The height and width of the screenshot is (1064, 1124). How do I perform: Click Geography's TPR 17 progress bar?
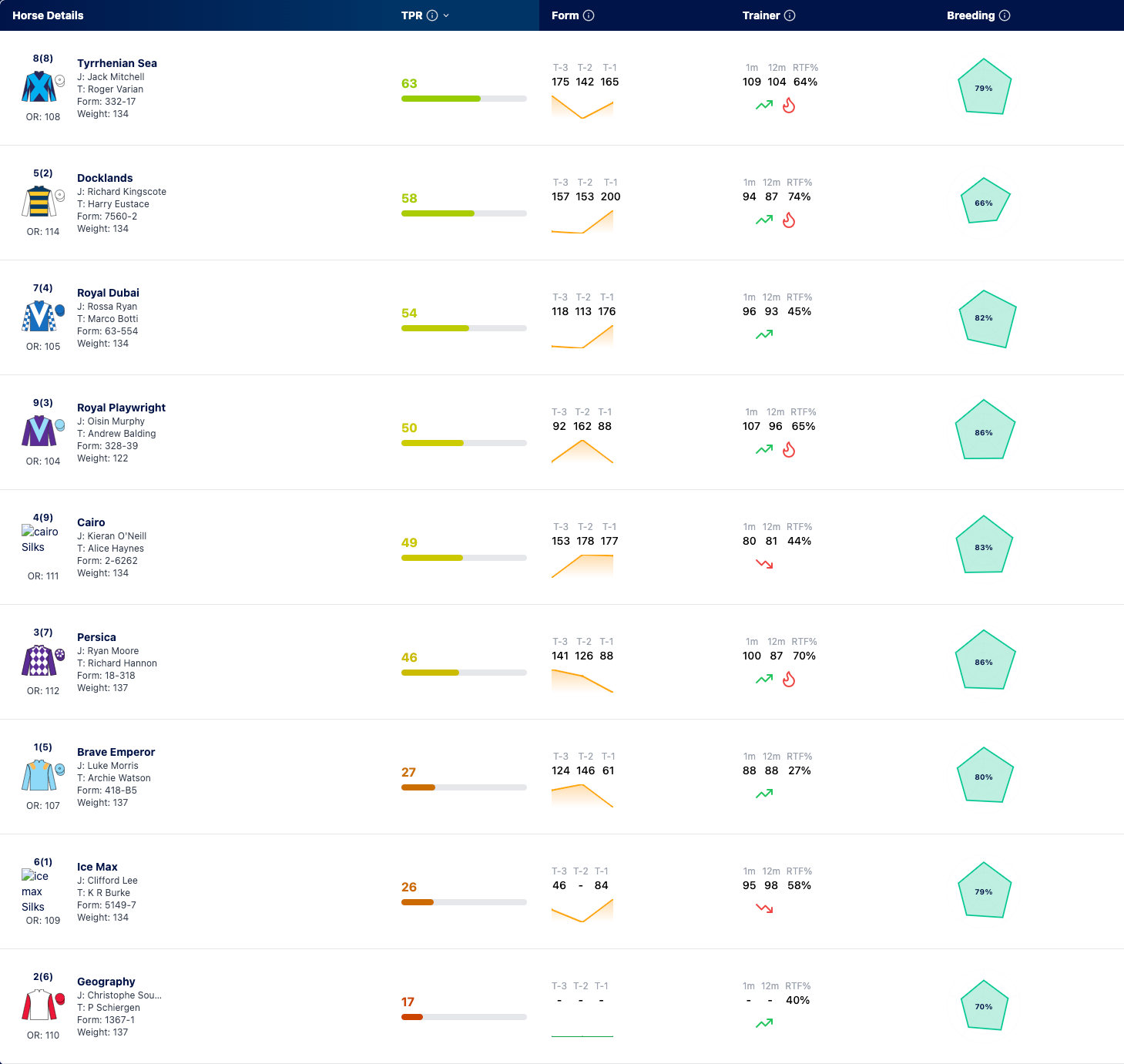pyautogui.click(x=464, y=1017)
